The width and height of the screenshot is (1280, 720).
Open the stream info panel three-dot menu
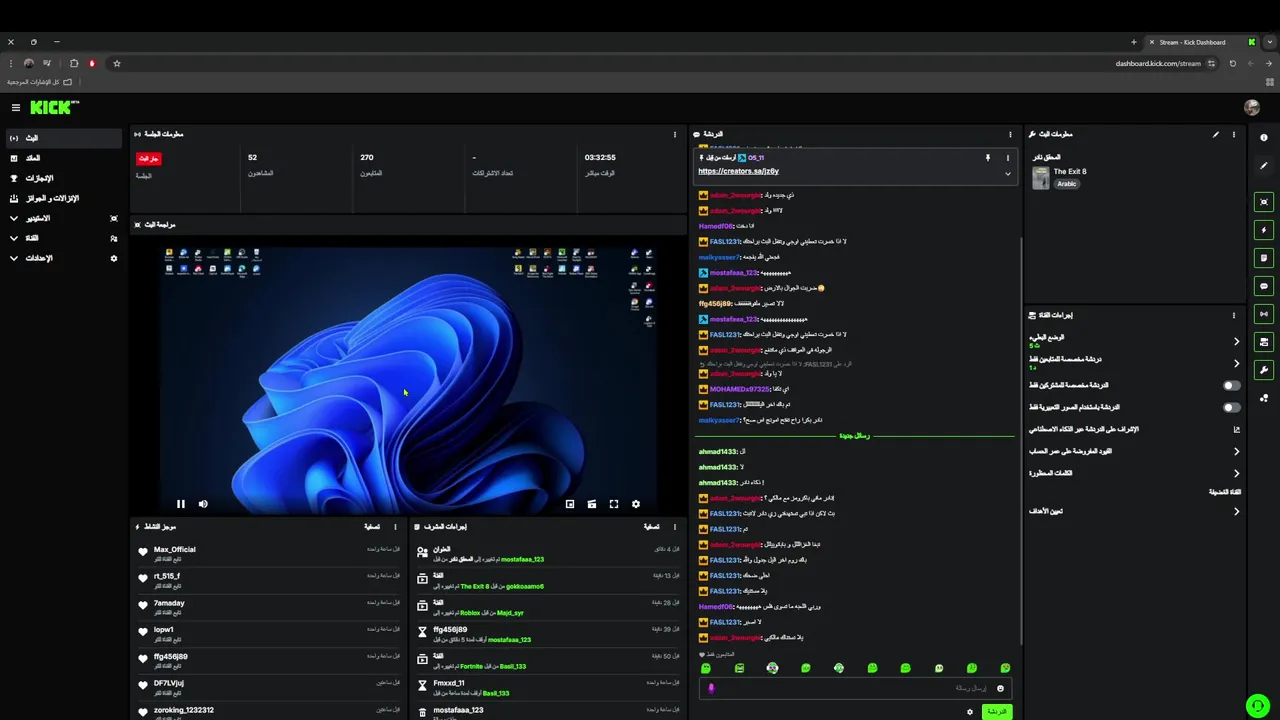click(x=1233, y=134)
